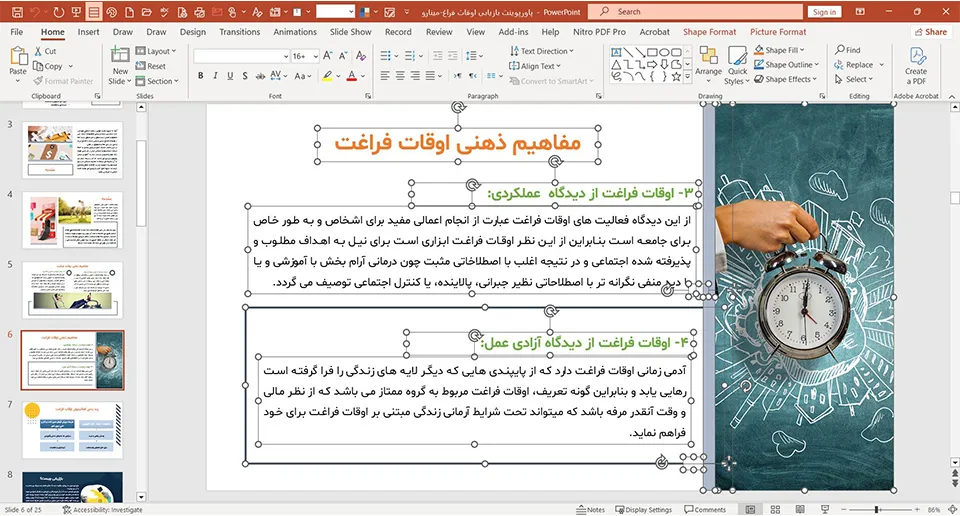This screenshot has height=516, width=960.
Task: Open the Clipboard pane launcher
Action: point(97,96)
